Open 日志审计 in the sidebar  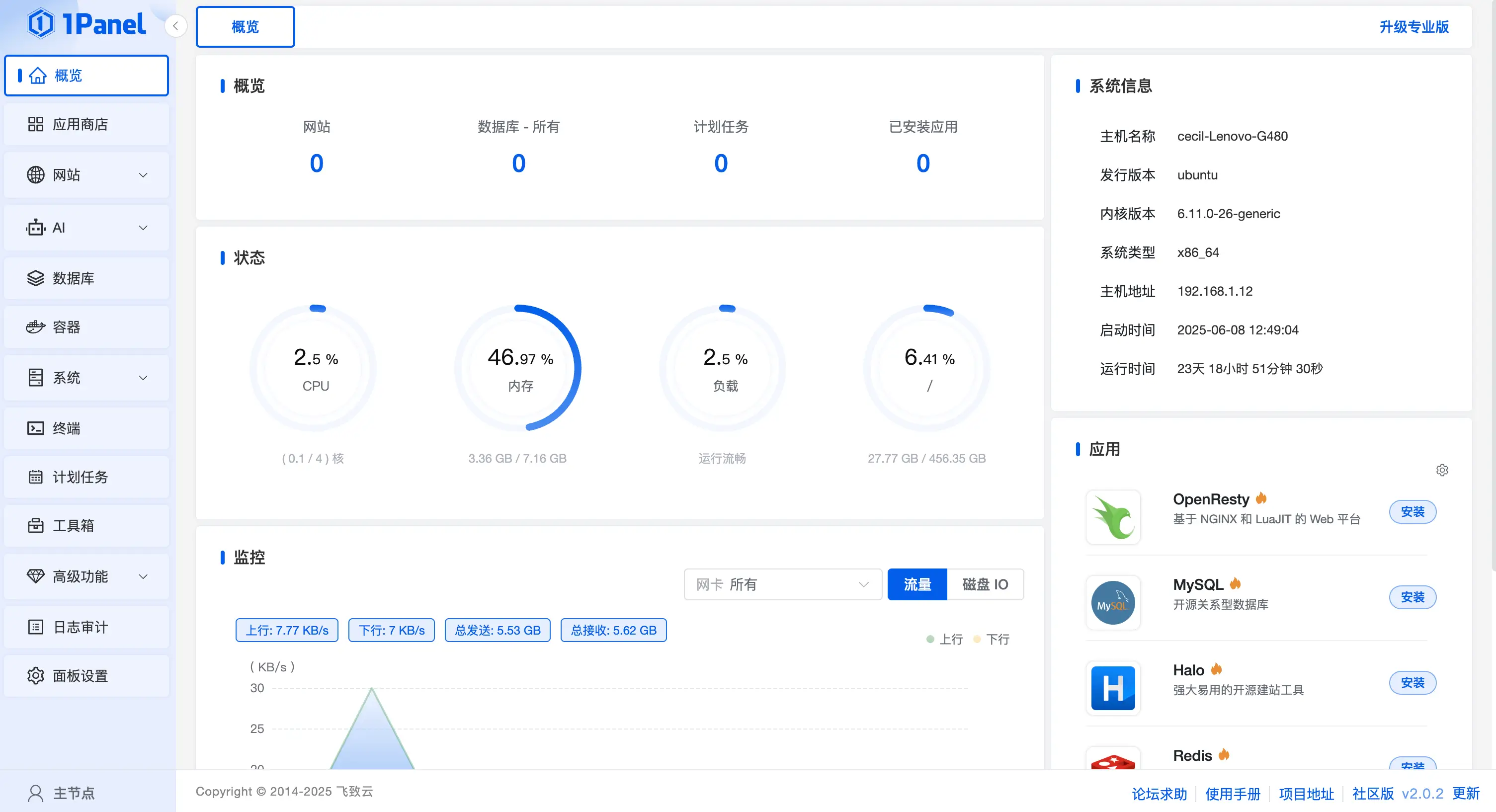pyautogui.click(x=86, y=627)
